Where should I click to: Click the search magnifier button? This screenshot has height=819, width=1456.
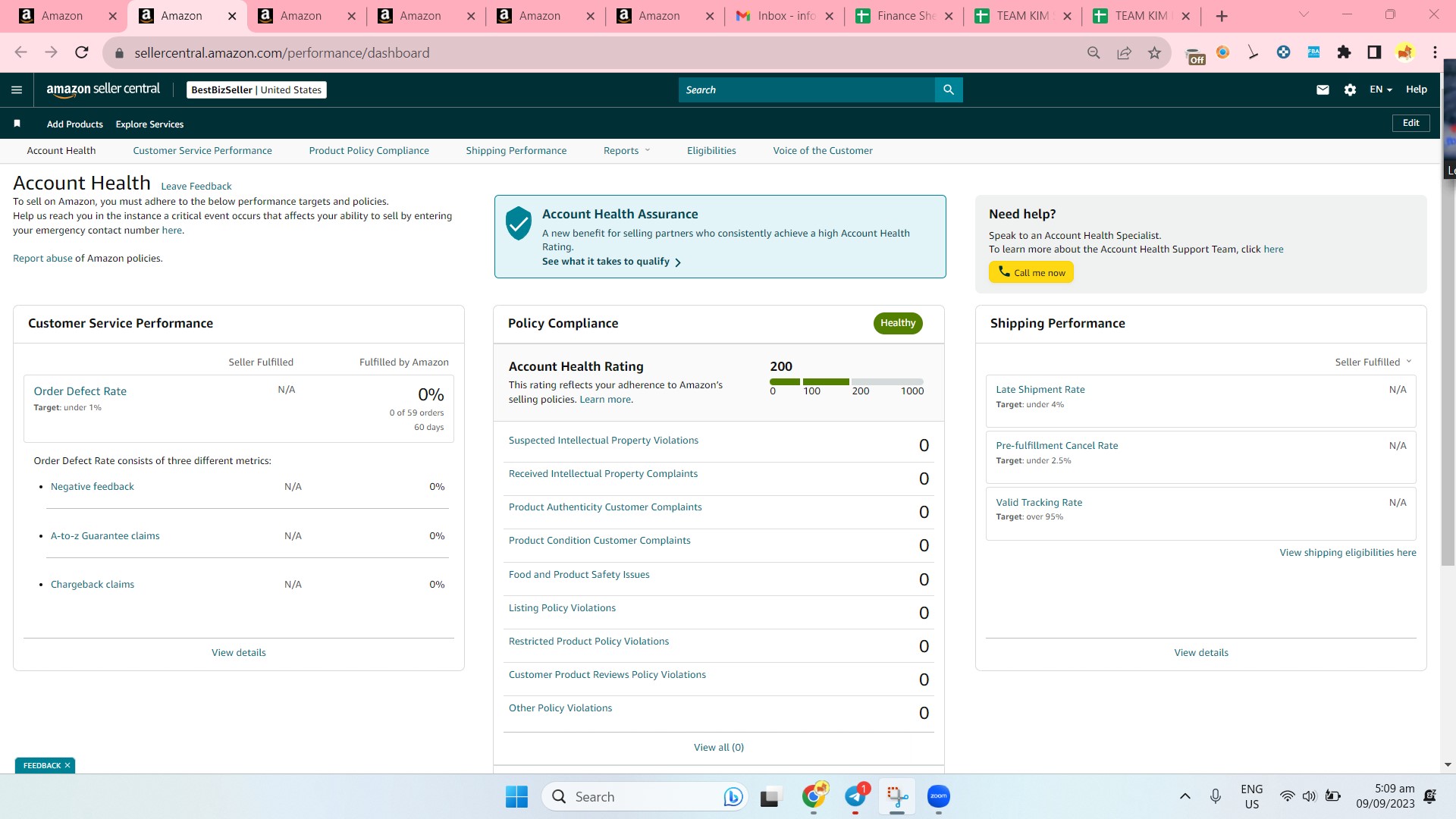949,89
